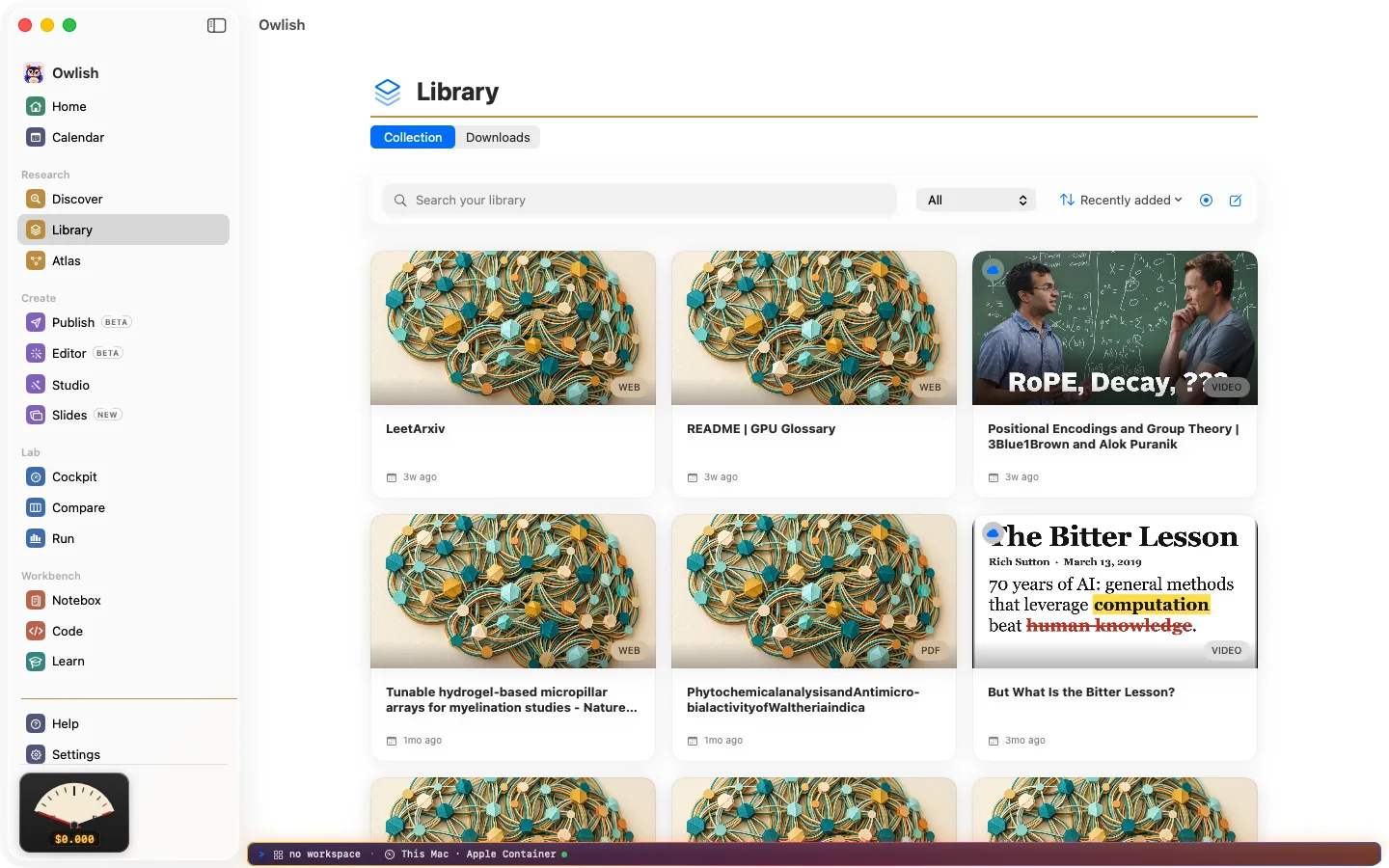Image resolution: width=1389 pixels, height=868 pixels.
Task: Click cloud icon on Bitter Lesson thumbnail
Action: pos(993,532)
